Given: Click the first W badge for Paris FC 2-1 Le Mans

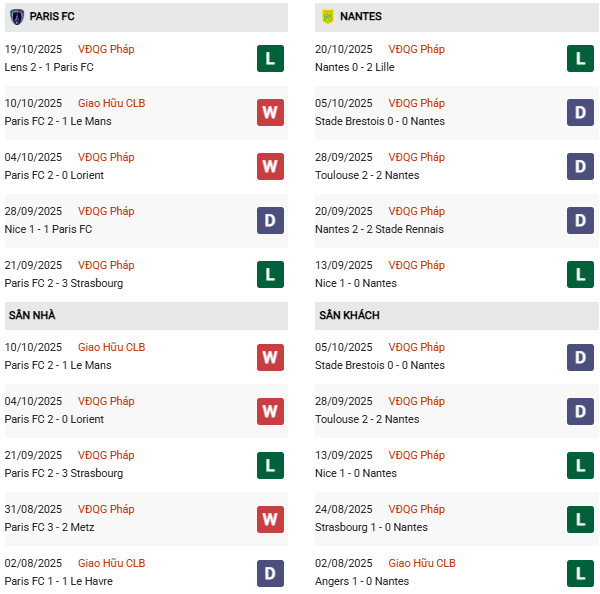Looking at the screenshot, I should coord(269,112).
